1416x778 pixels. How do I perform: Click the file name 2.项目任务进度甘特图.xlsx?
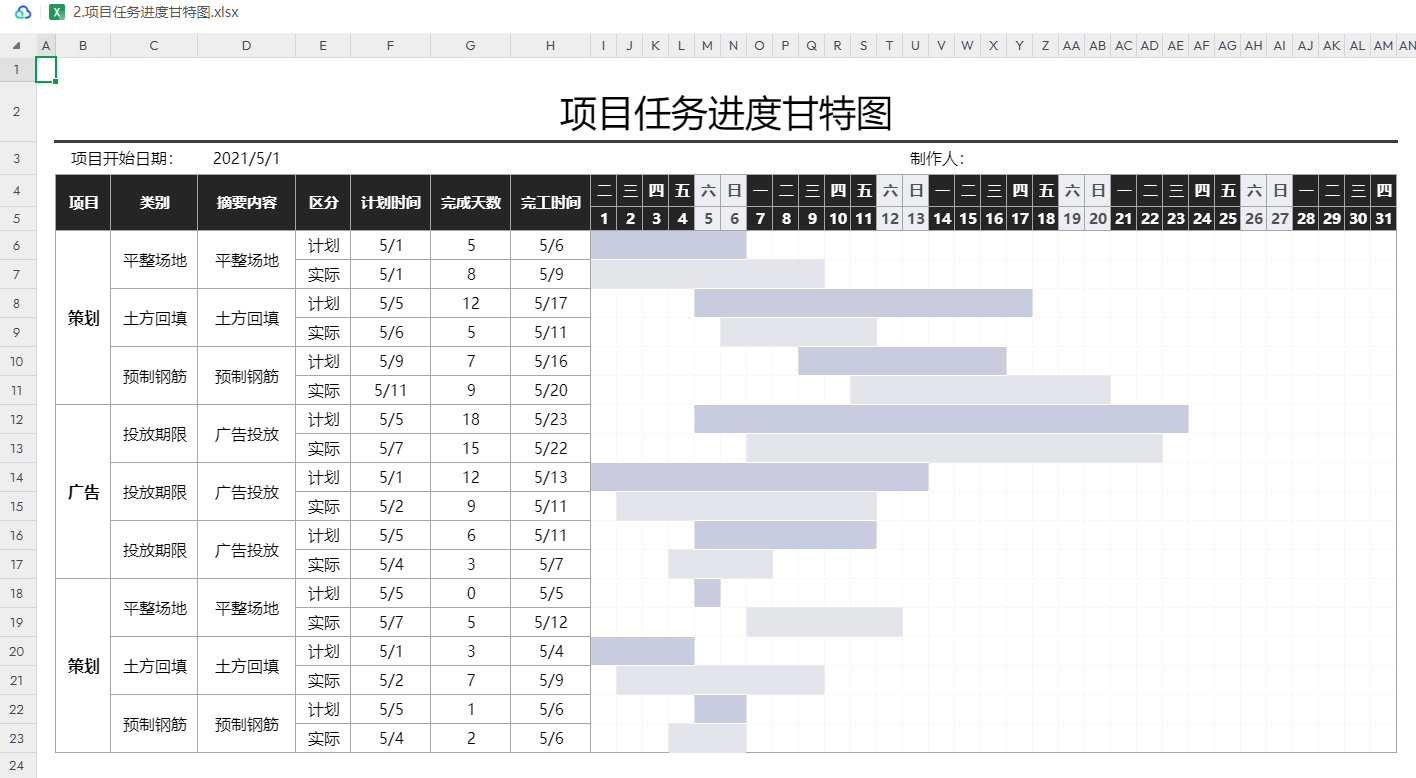(155, 12)
